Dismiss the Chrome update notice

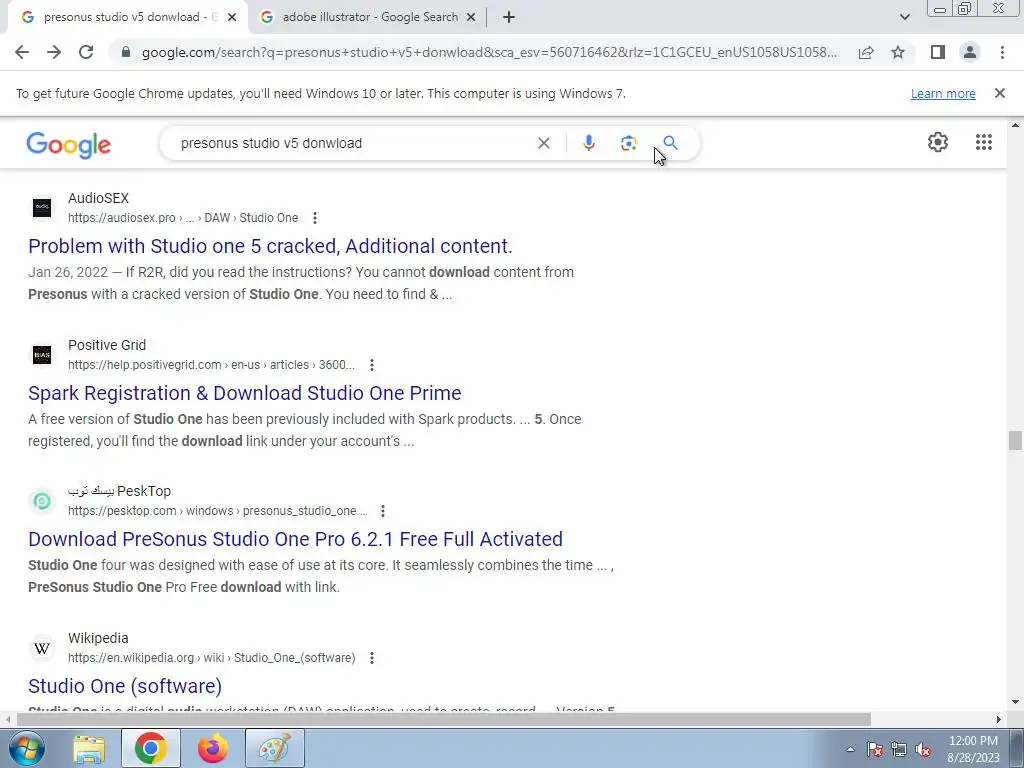tap(1000, 93)
